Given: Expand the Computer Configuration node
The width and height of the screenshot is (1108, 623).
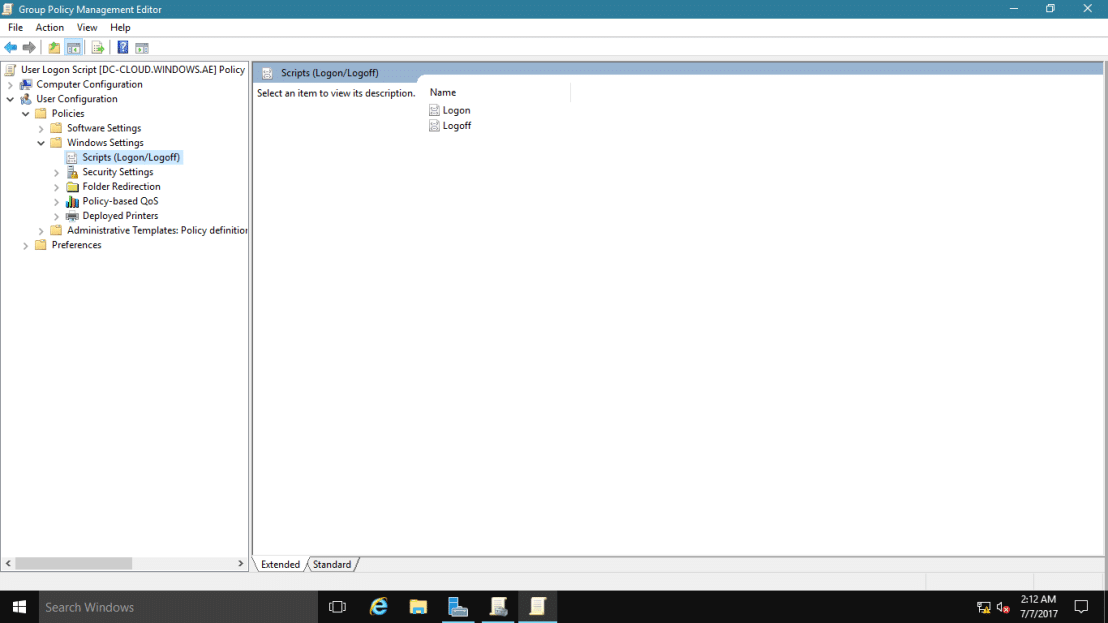Looking at the screenshot, I should coord(11,85).
